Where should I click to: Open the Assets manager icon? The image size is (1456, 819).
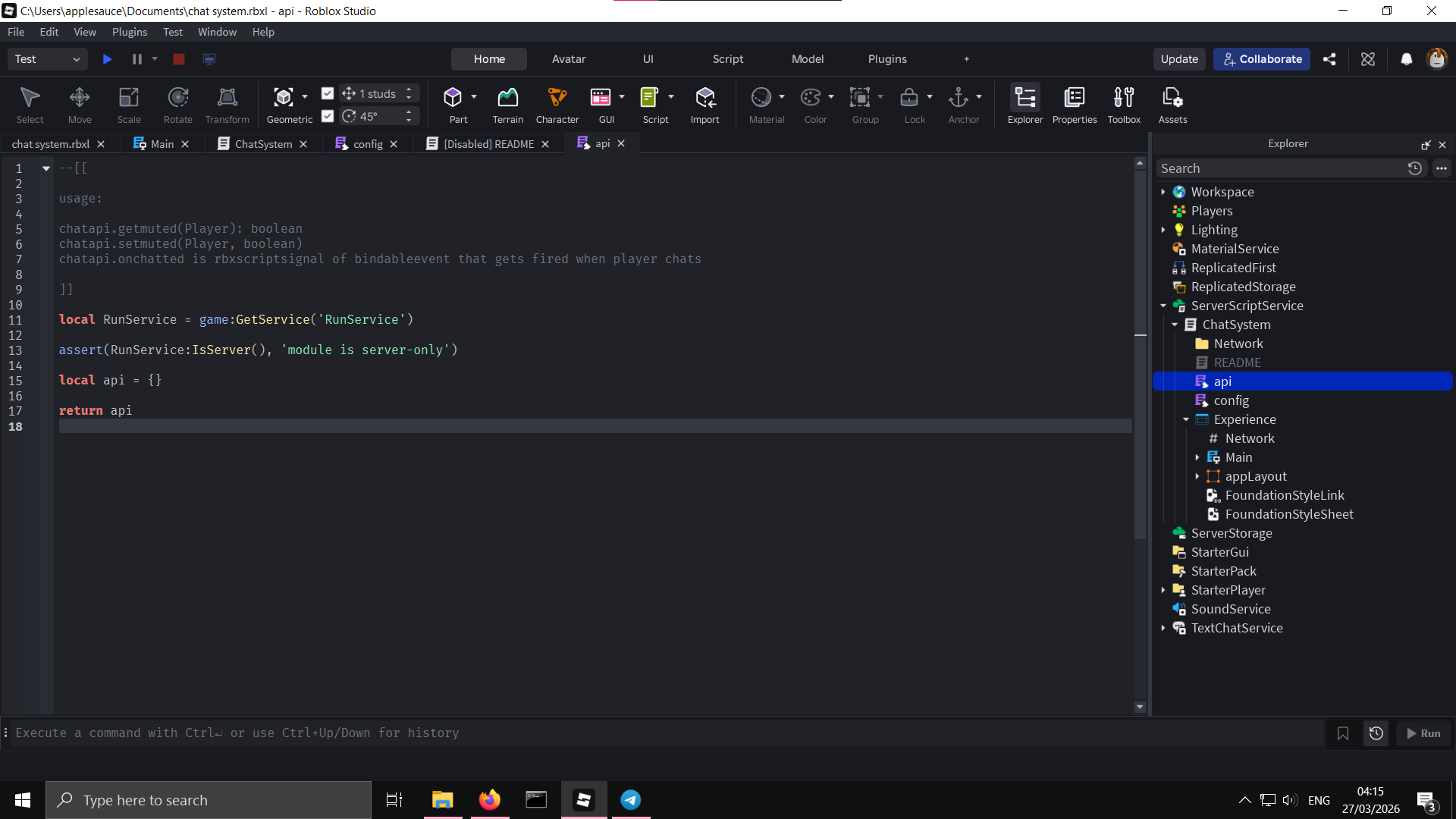click(x=1172, y=104)
